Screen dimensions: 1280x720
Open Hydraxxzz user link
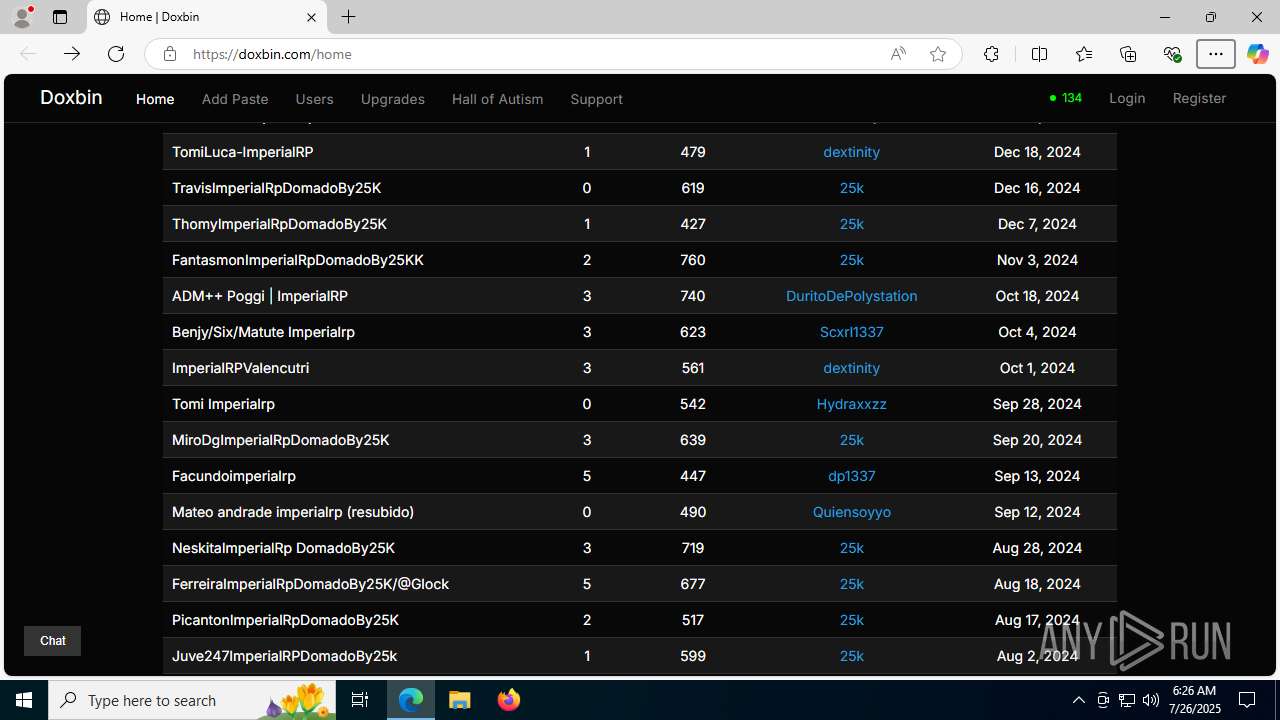tap(851, 404)
